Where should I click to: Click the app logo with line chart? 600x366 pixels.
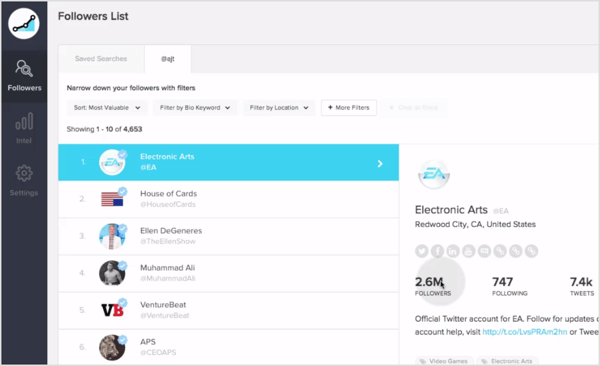pos(24,24)
